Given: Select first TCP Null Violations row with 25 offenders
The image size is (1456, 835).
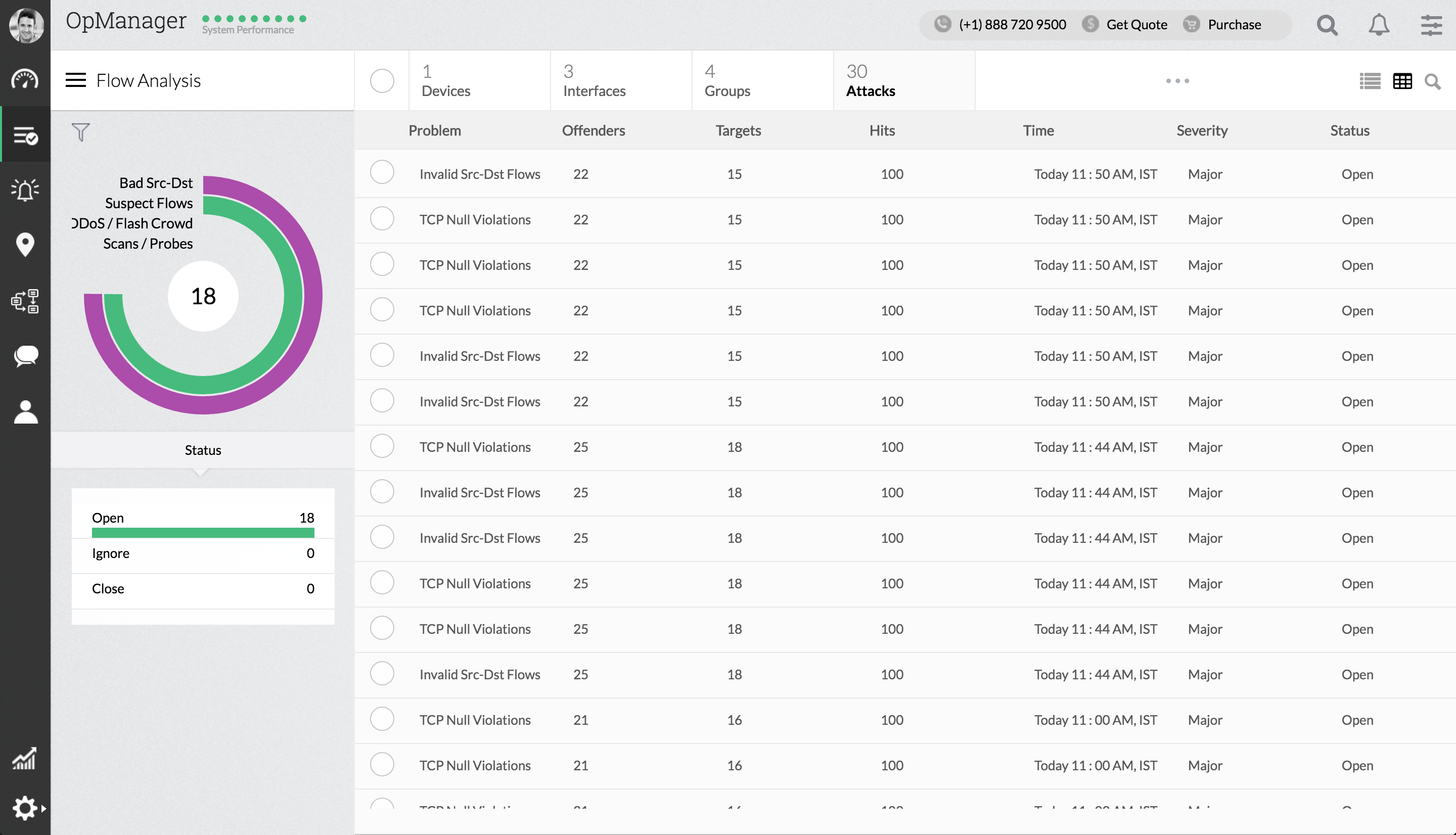Looking at the screenshot, I should coord(382,446).
